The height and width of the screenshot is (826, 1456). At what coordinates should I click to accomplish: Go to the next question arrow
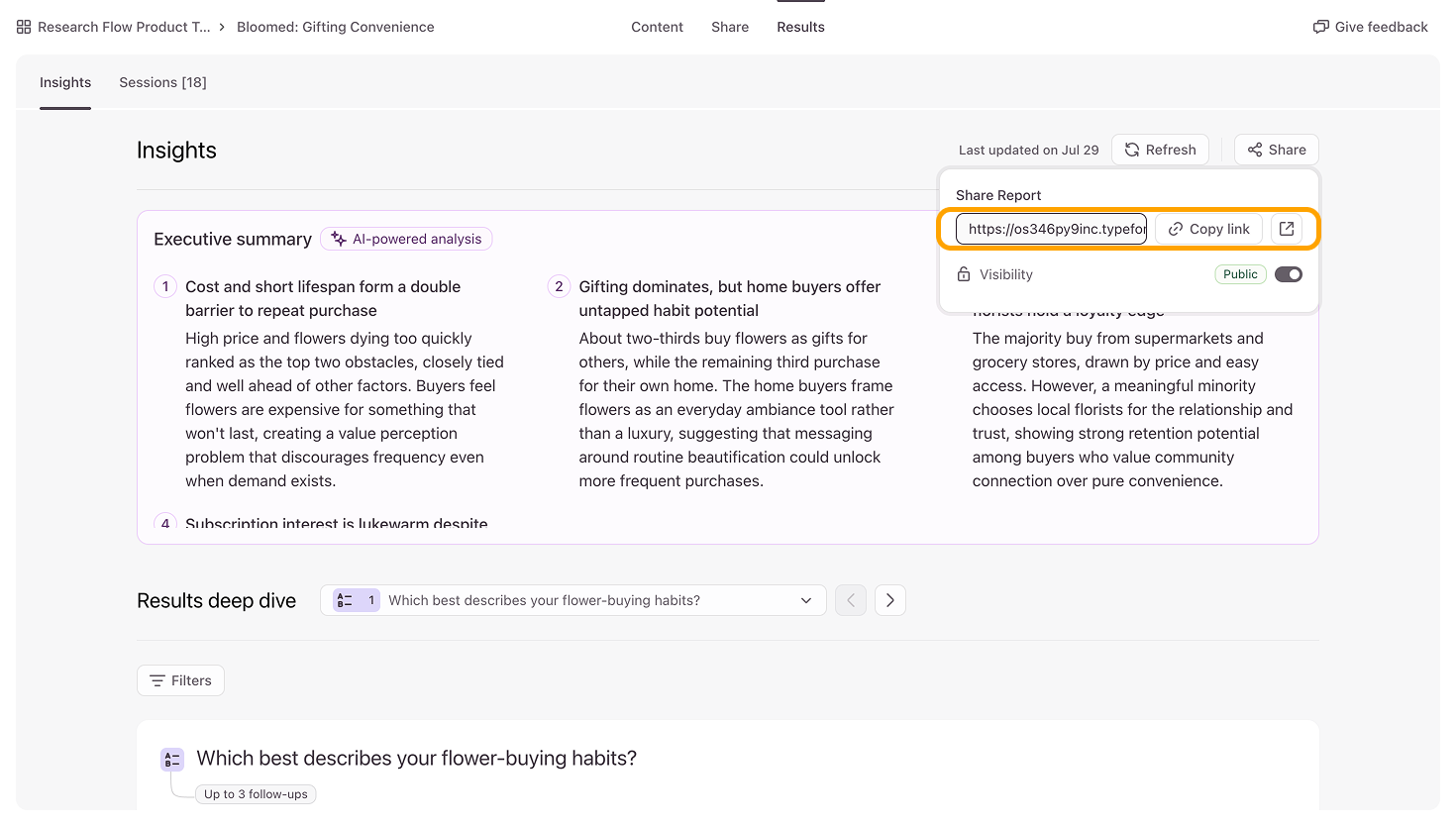(x=890, y=600)
